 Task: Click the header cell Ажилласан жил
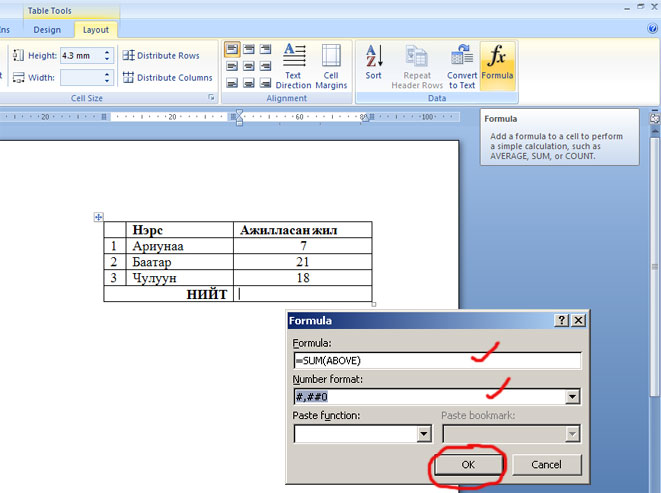click(x=303, y=230)
